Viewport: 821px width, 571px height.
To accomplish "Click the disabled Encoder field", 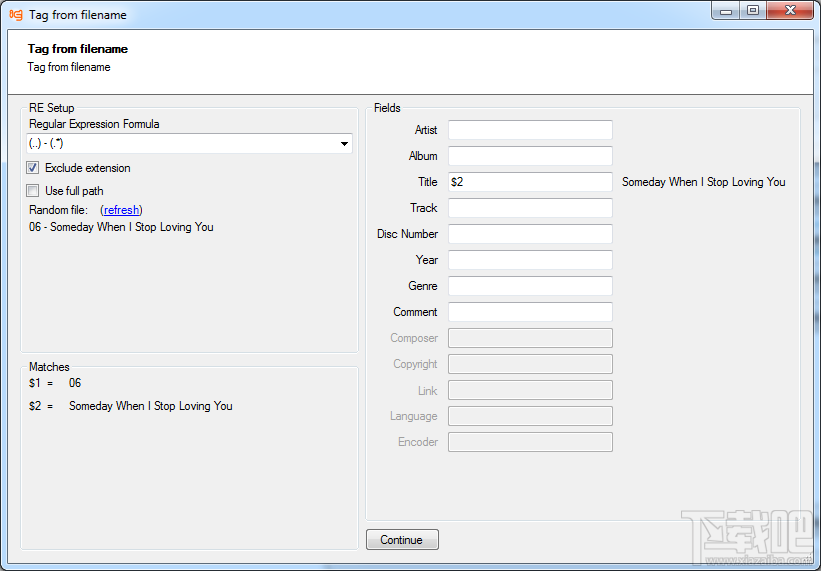I will (x=530, y=442).
